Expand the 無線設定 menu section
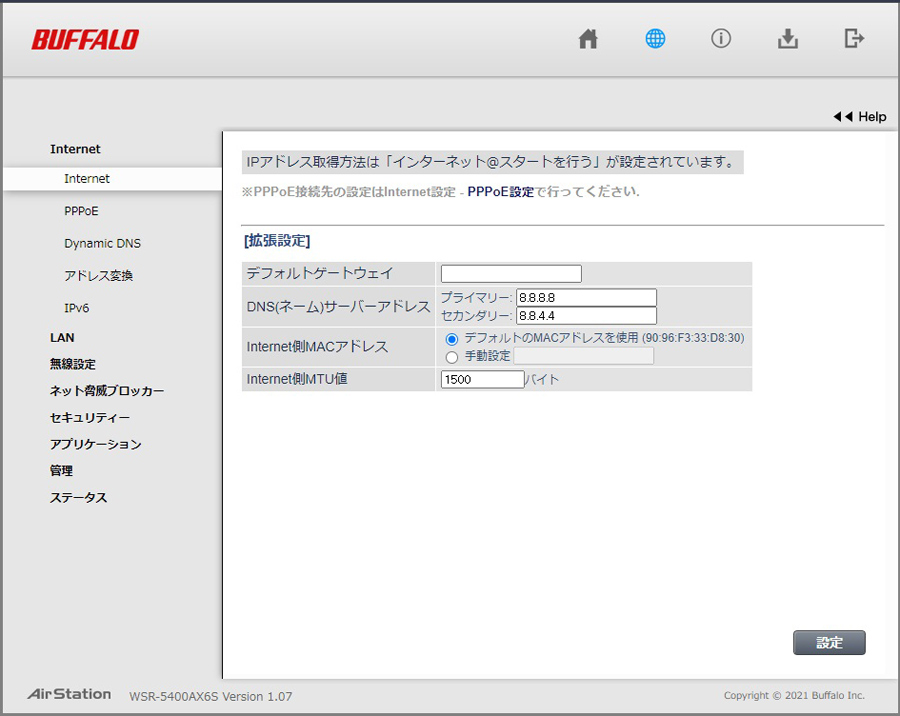This screenshot has height=716, width=900. pos(73,364)
